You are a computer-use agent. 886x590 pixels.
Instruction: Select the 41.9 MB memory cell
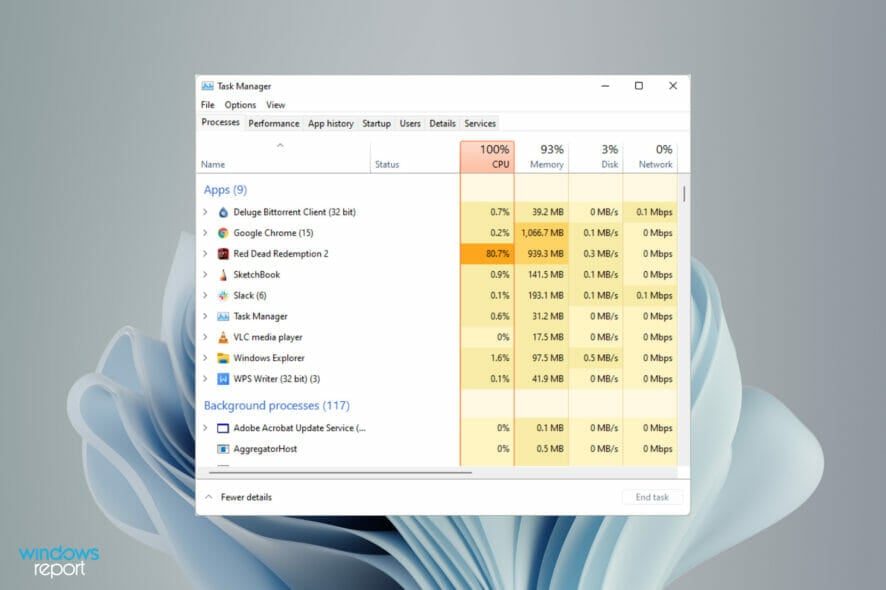(x=541, y=379)
